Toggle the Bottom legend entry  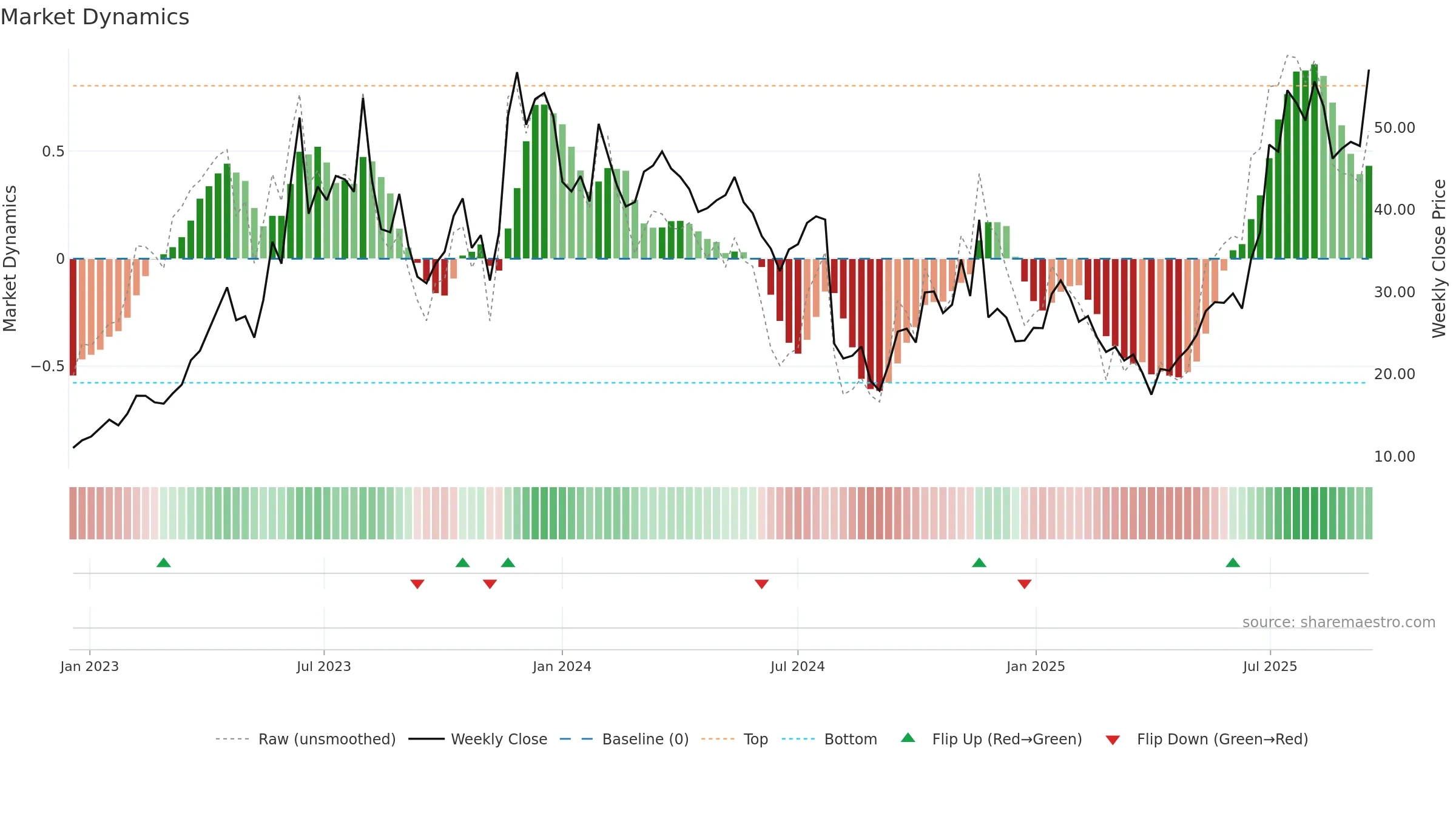pyautogui.click(x=829, y=739)
